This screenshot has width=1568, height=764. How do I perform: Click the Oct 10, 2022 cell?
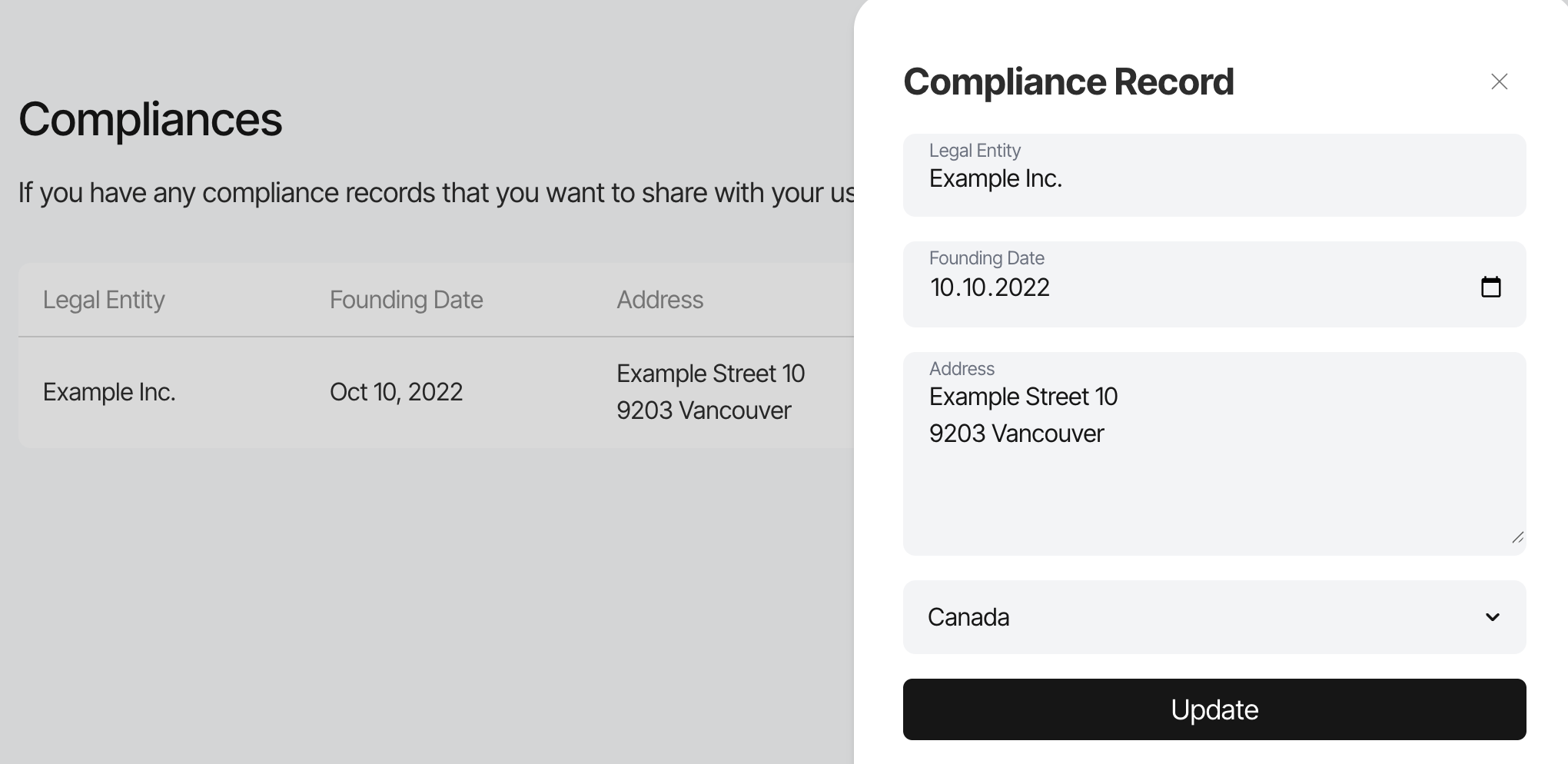pos(396,392)
